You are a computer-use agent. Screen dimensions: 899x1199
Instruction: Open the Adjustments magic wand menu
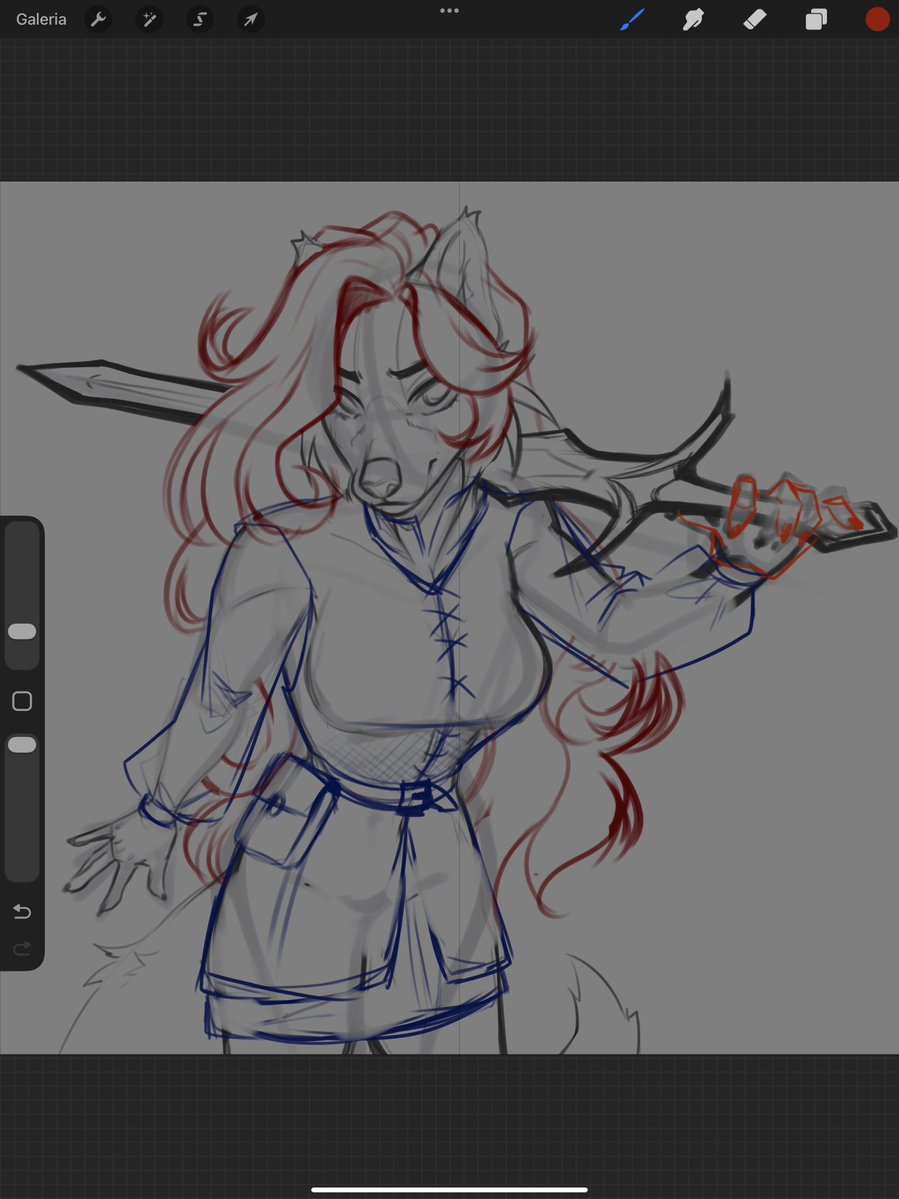148,19
